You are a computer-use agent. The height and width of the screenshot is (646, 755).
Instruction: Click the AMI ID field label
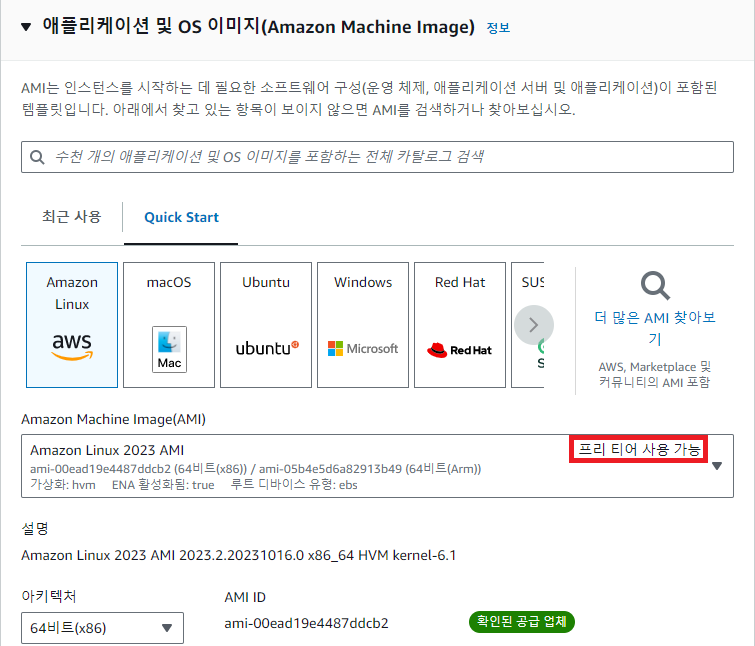(245, 597)
